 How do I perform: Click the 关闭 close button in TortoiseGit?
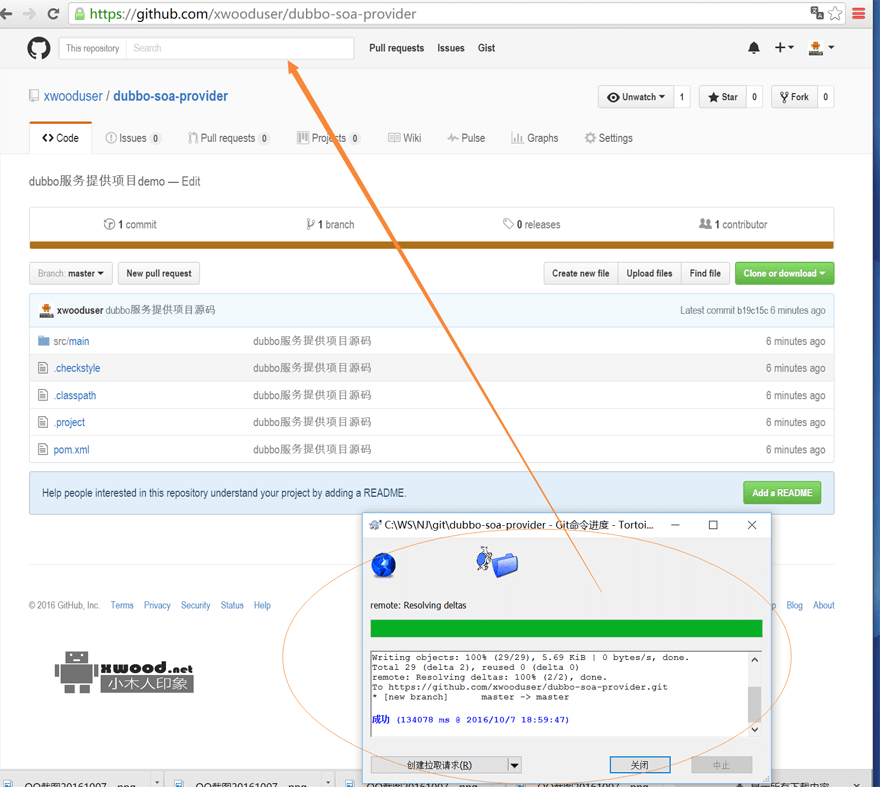pyautogui.click(x=640, y=765)
